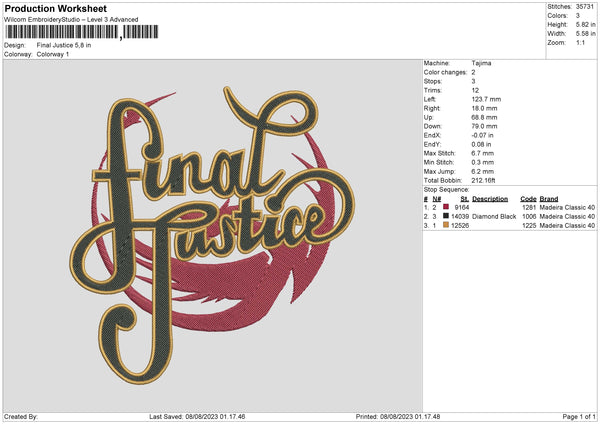This screenshot has height=424, width=600.
Task: Click the width value 5.58 in
Action: [585, 34]
